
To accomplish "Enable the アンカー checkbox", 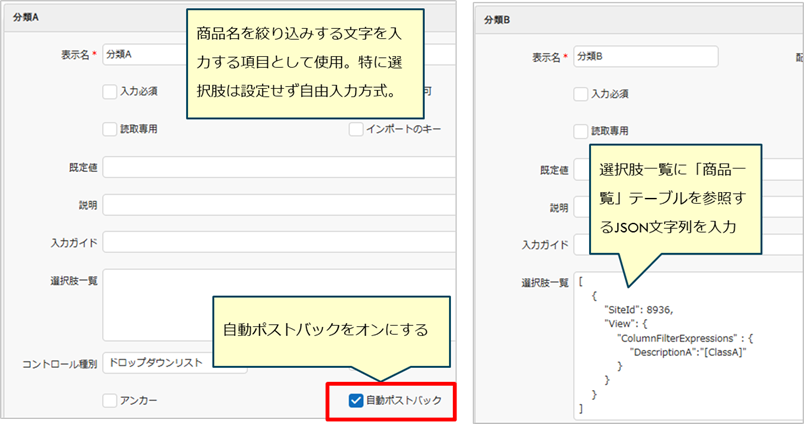I will coord(110,401).
